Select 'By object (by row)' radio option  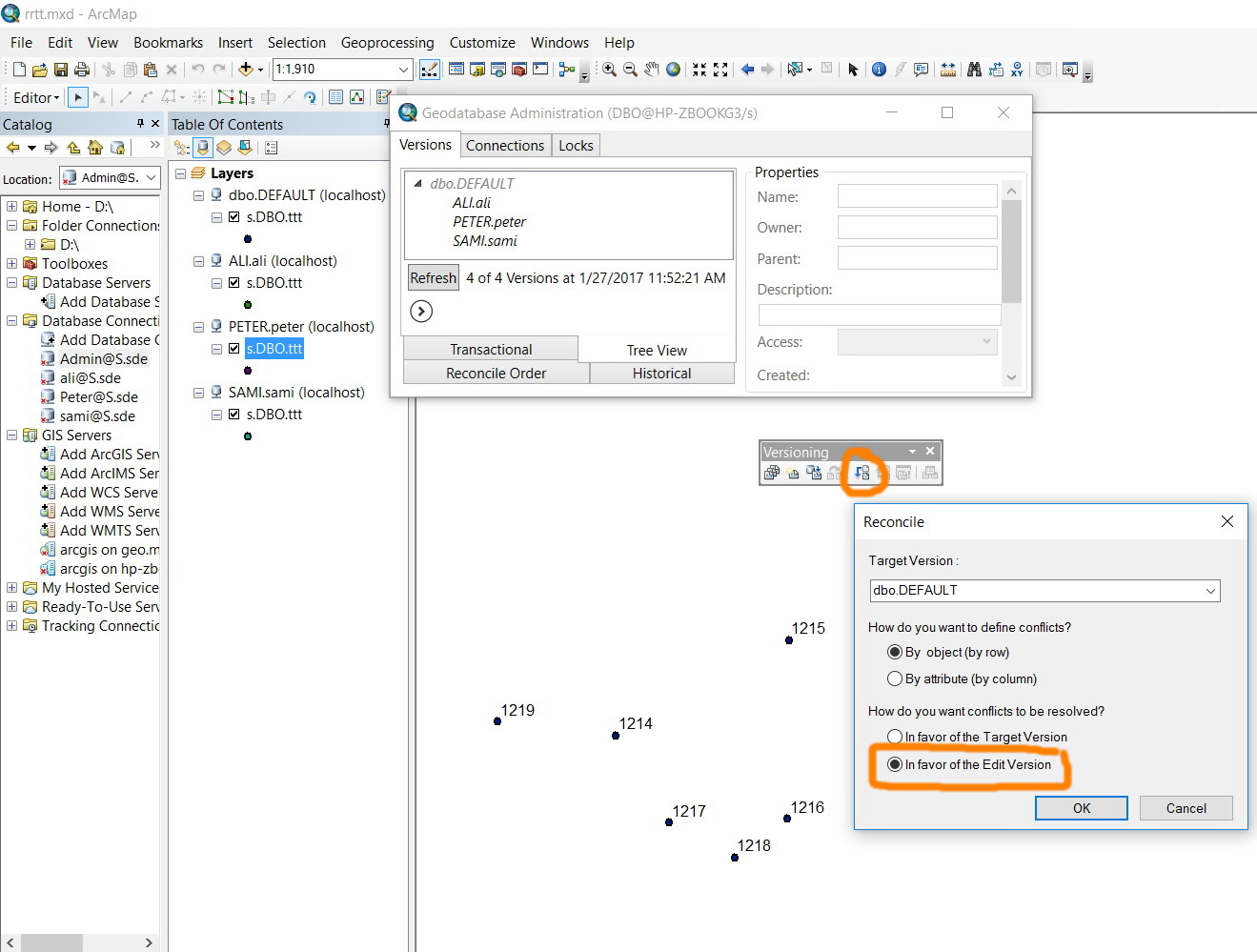[x=948, y=652]
